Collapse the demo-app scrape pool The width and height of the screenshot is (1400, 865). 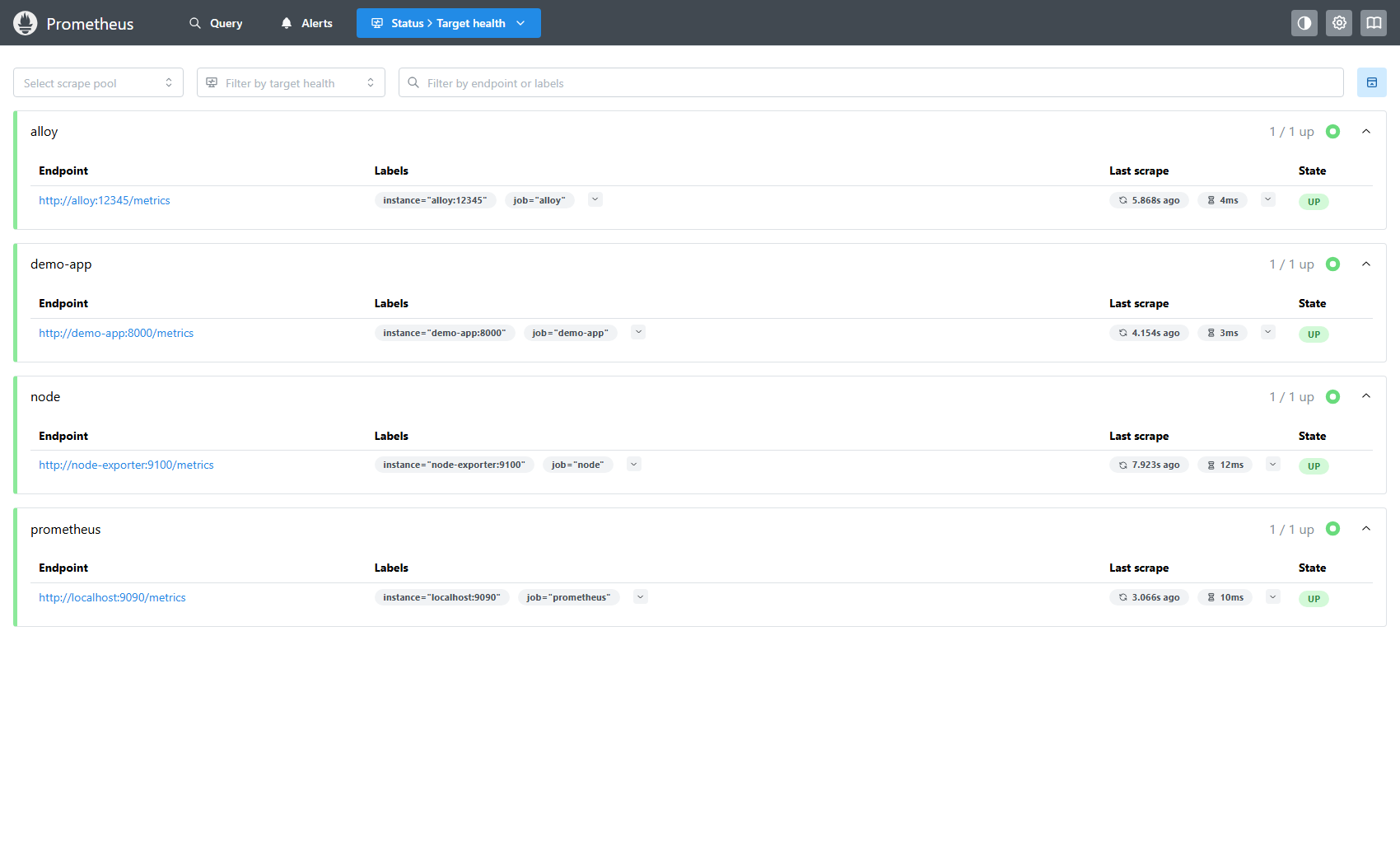point(1366,264)
